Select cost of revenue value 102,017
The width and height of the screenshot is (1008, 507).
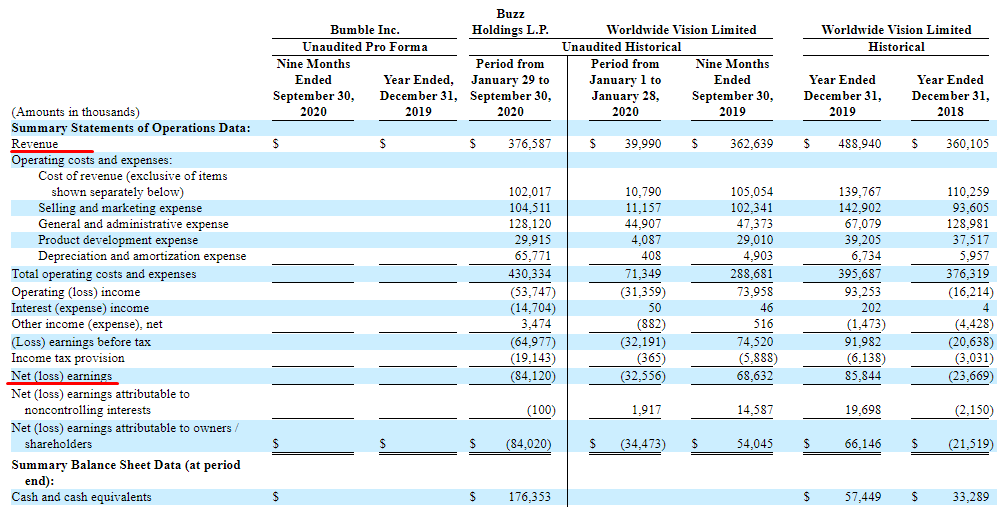(530, 192)
